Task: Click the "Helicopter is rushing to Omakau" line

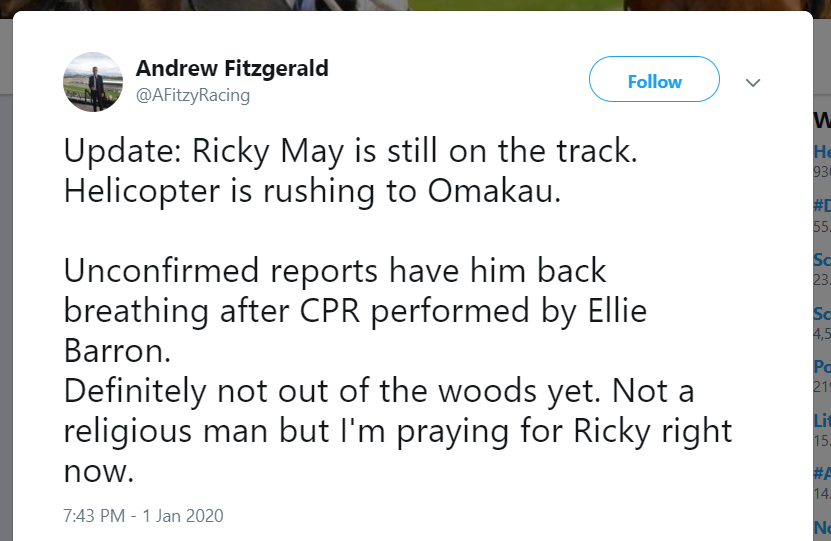Action: pos(312,191)
